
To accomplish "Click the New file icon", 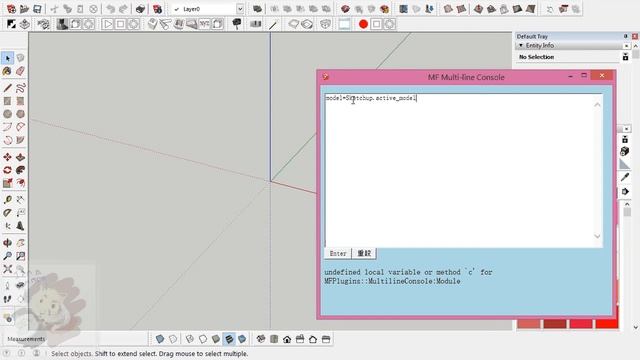I will tap(11, 9).
